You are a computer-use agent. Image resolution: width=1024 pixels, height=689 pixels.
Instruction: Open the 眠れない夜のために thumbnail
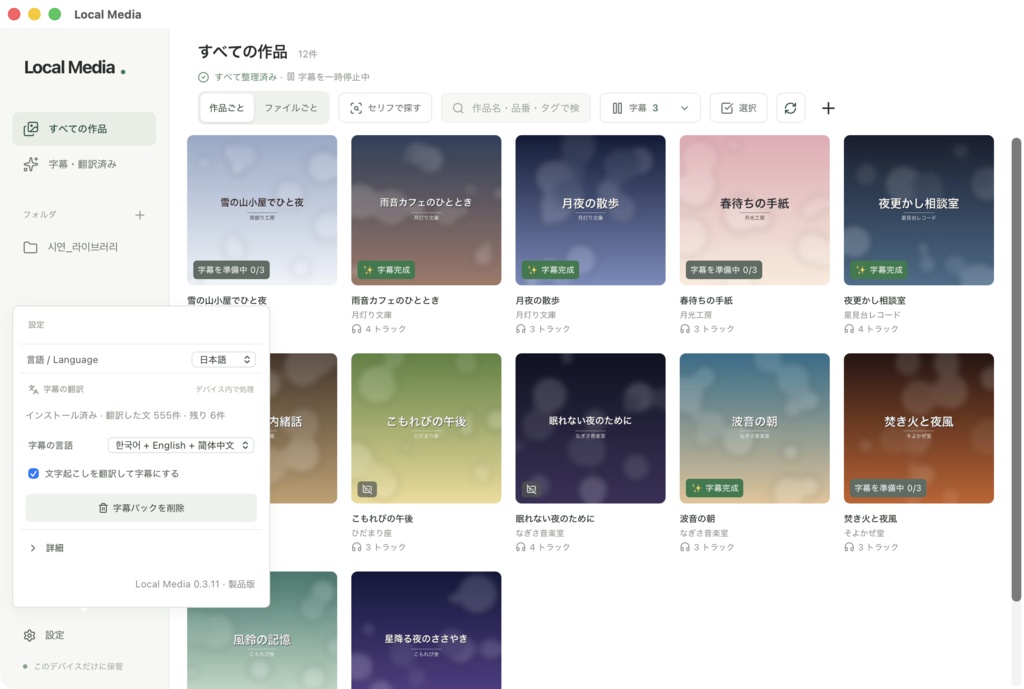pos(590,428)
